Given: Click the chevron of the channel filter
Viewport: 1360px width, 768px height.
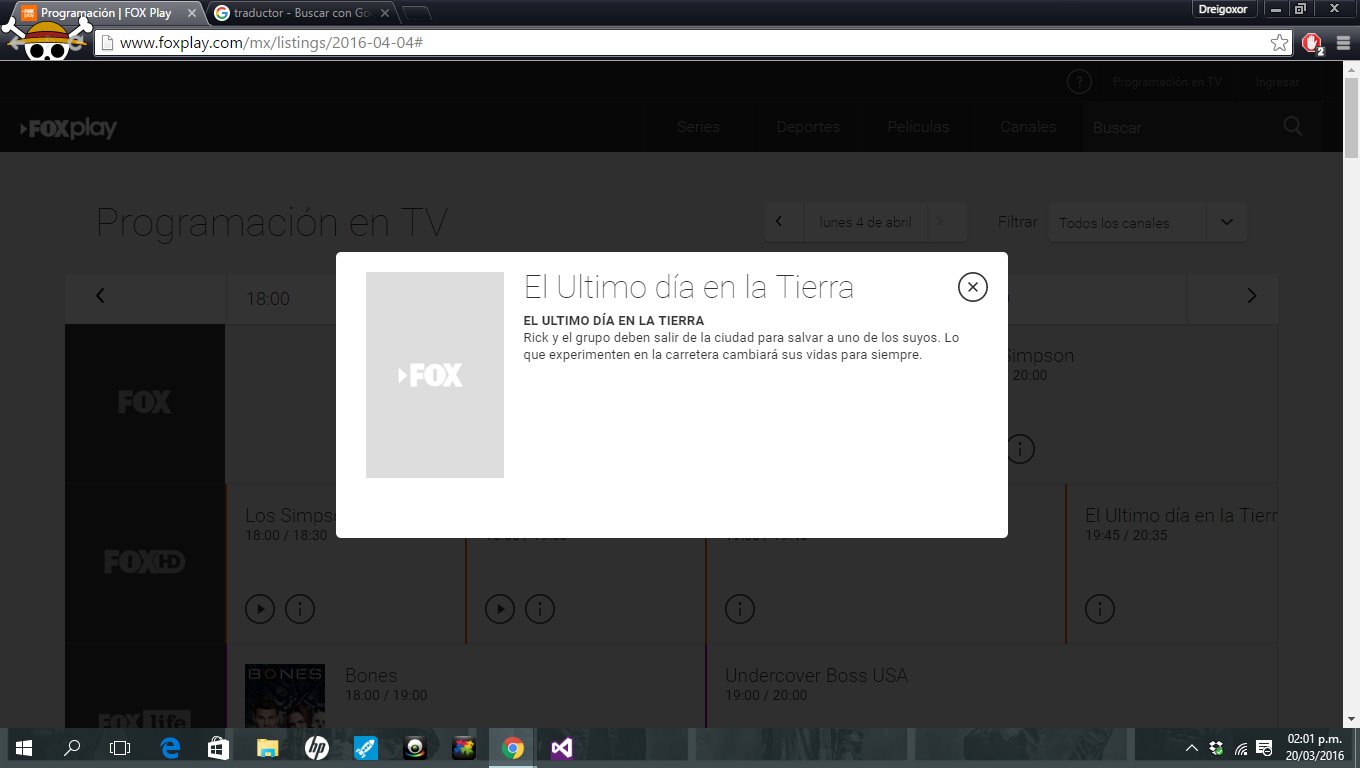Looking at the screenshot, I should coord(1227,222).
